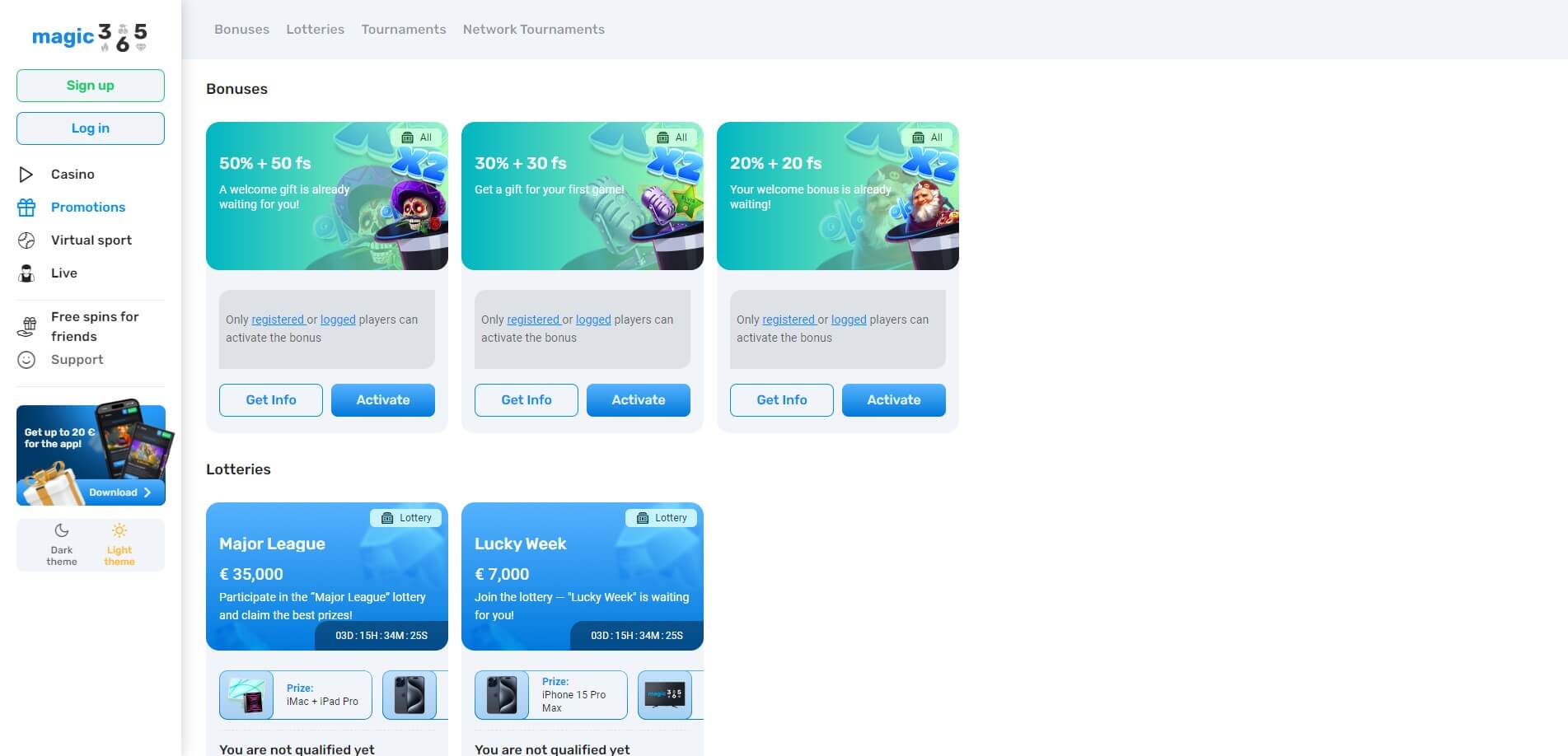This screenshot has height=756, width=1568.
Task: Click Lottery badge on Lucky Week card
Action: pos(662,518)
